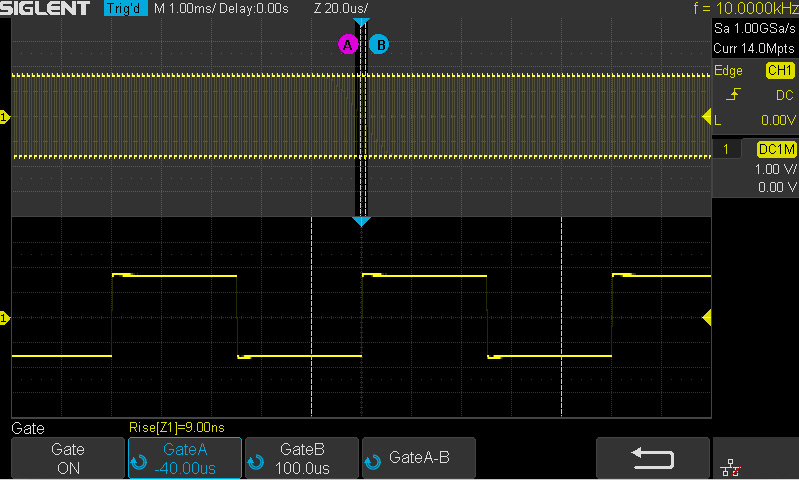Click trigger level arrow in zoom window

click(x=706, y=318)
